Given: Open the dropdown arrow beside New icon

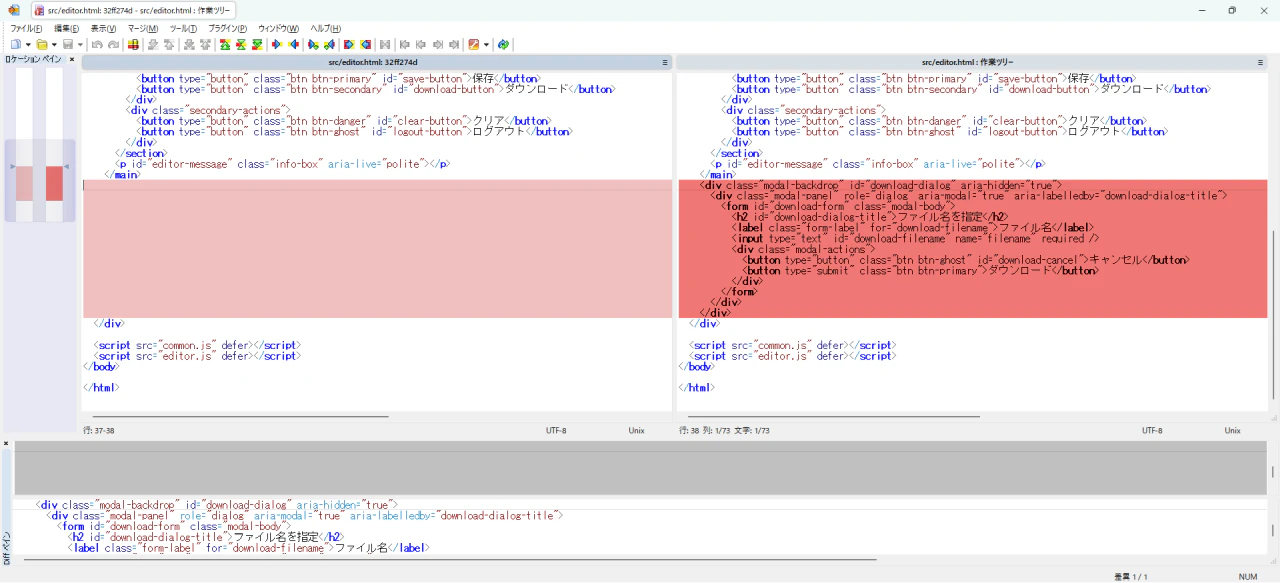Looking at the screenshot, I should click(x=28, y=45).
